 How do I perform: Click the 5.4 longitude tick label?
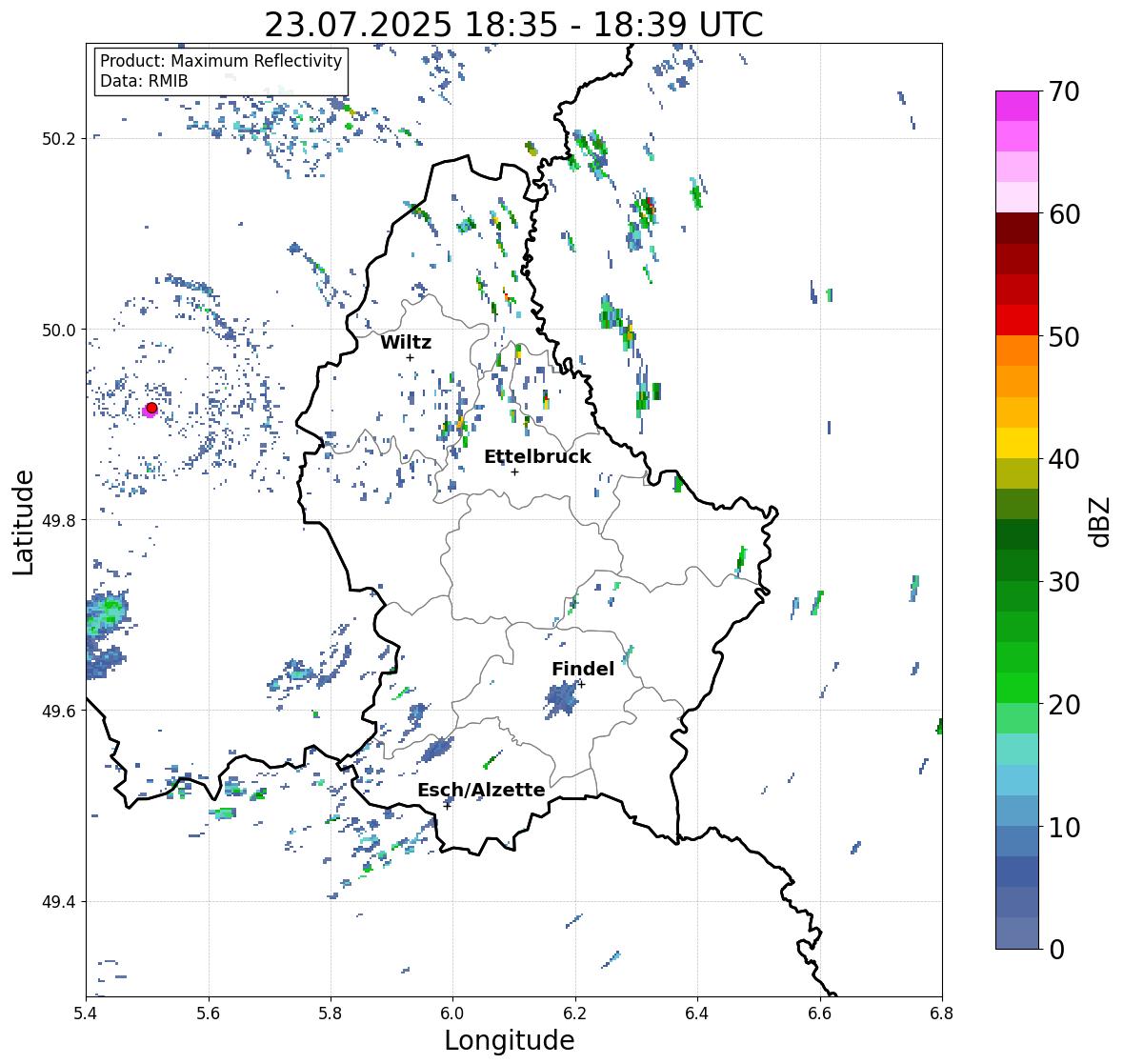[x=86, y=1014]
